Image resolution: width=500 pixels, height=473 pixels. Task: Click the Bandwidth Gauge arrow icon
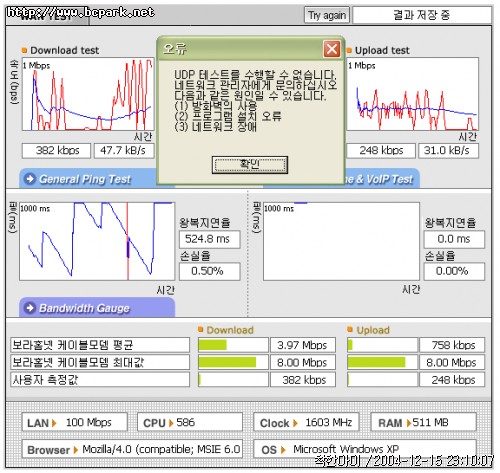click(x=30, y=308)
